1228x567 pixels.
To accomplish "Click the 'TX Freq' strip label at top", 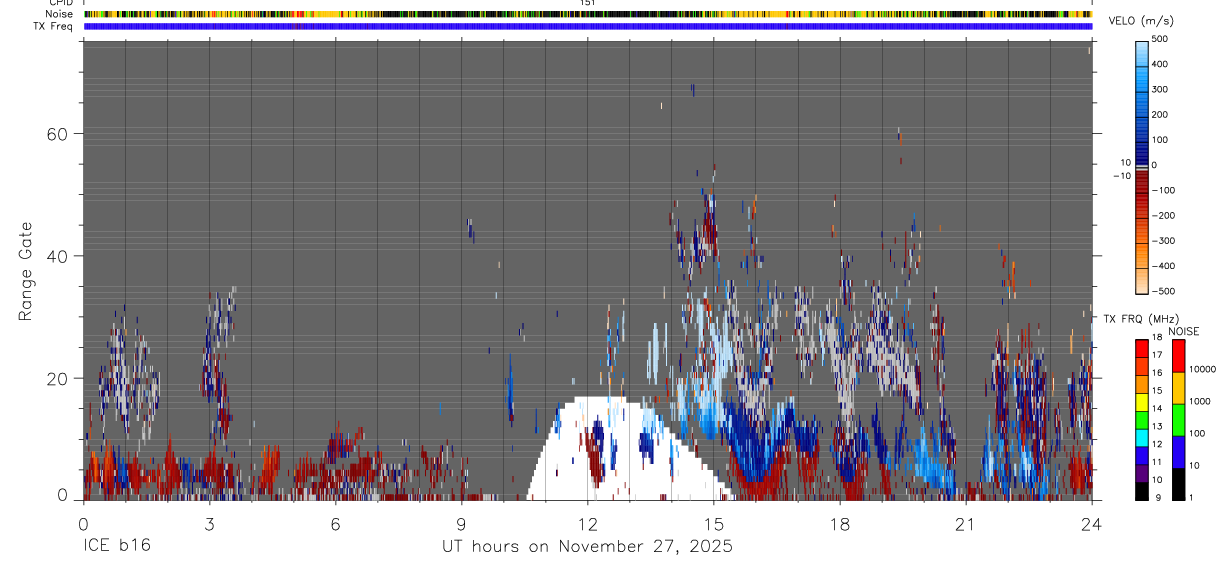I will click(x=53, y=26).
